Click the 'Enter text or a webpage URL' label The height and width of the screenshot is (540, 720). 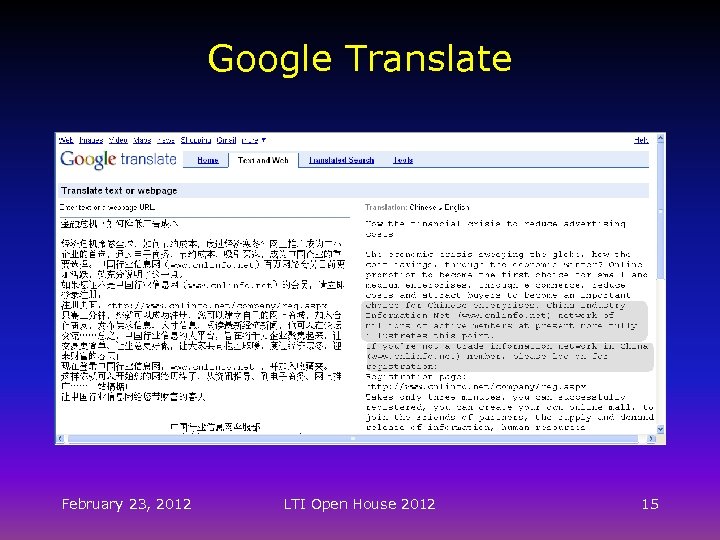pyautogui.click(x=107, y=207)
